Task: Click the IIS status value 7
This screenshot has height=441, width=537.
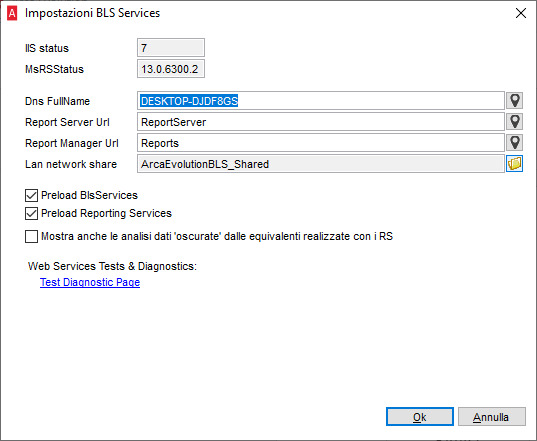Action: tap(171, 48)
